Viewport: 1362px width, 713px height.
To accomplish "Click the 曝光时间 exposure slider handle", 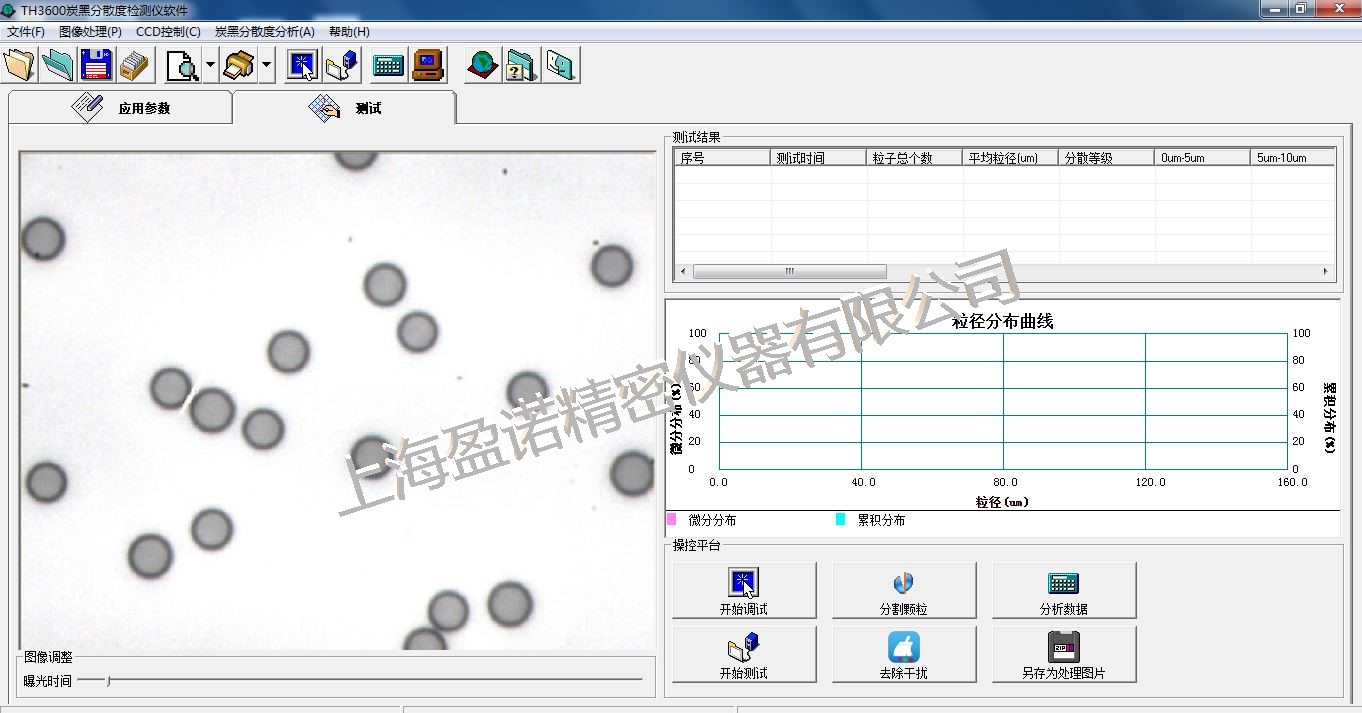I will (109, 681).
